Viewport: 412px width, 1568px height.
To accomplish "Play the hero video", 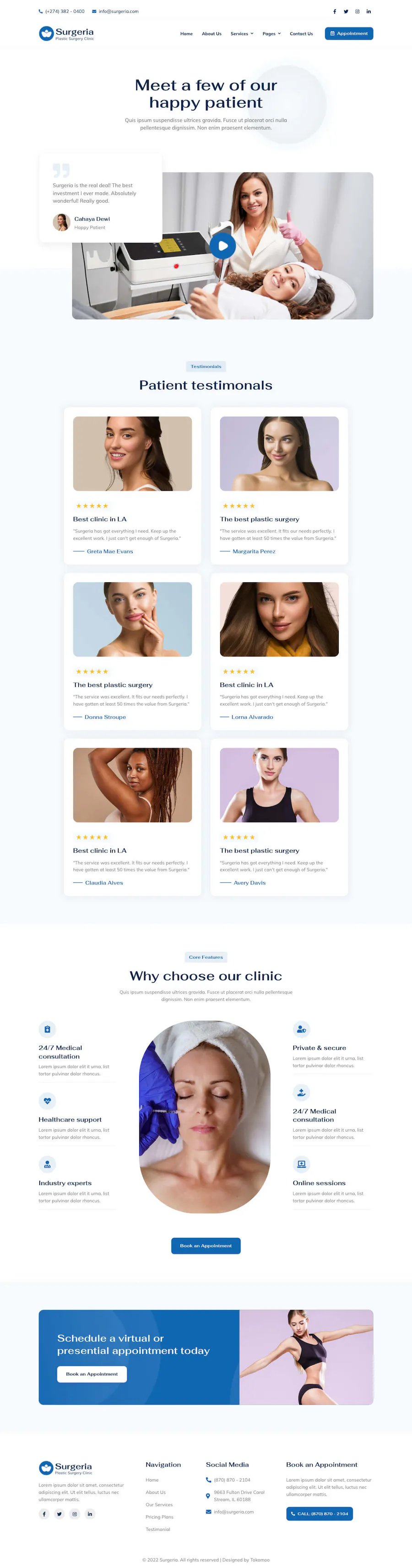I will coord(222,246).
